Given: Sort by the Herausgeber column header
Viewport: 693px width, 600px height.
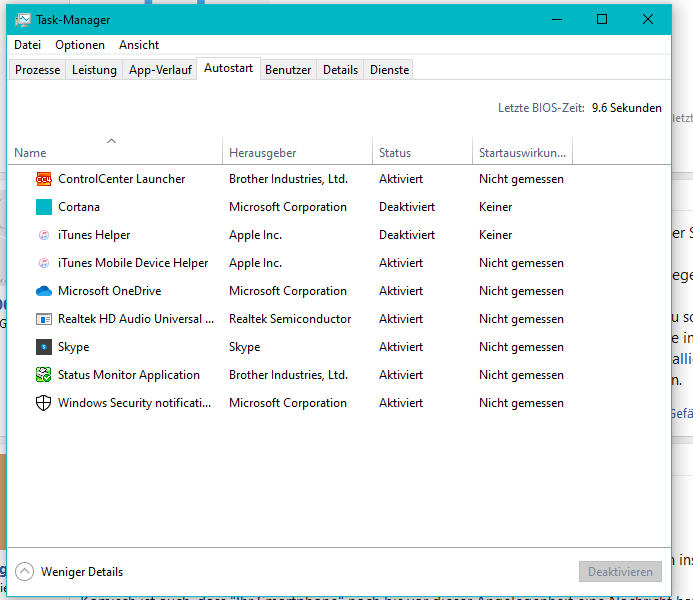Looking at the screenshot, I should click(297, 151).
